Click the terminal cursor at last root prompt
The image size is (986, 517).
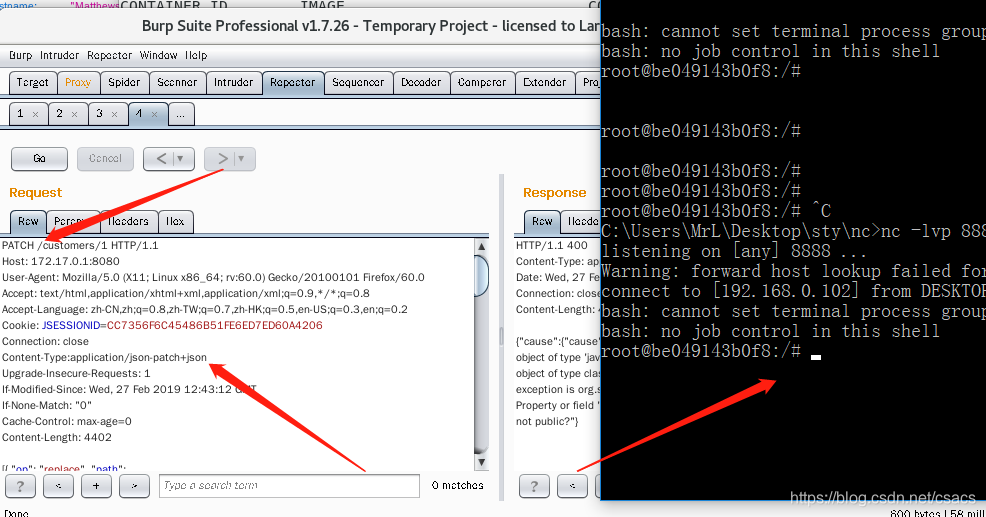[816, 357]
